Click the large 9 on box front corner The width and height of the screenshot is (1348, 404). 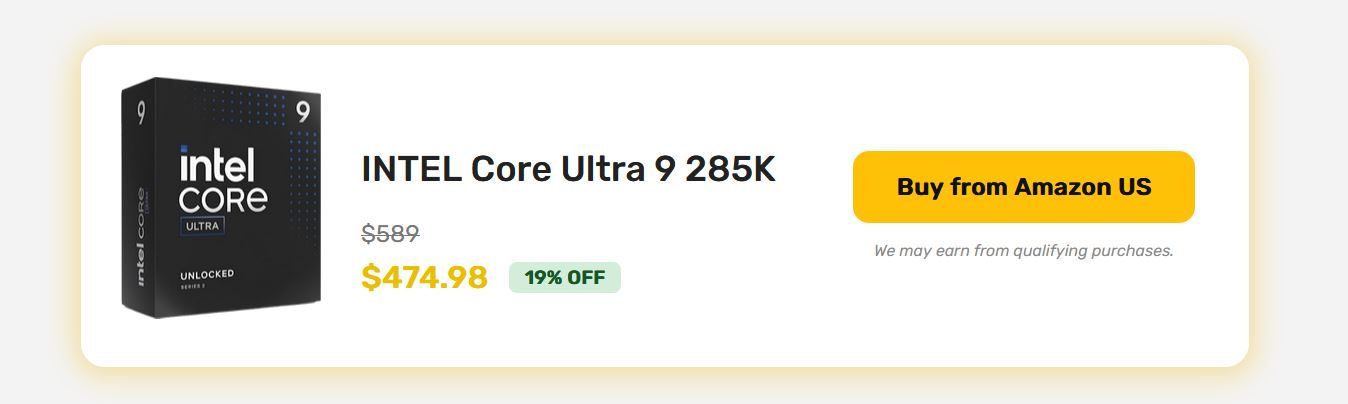302,111
